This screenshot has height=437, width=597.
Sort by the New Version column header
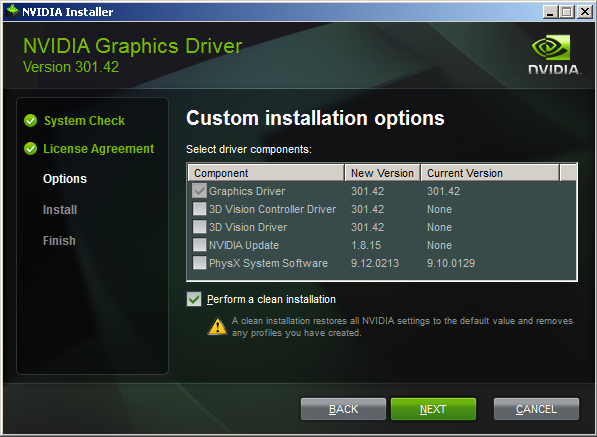coord(383,173)
